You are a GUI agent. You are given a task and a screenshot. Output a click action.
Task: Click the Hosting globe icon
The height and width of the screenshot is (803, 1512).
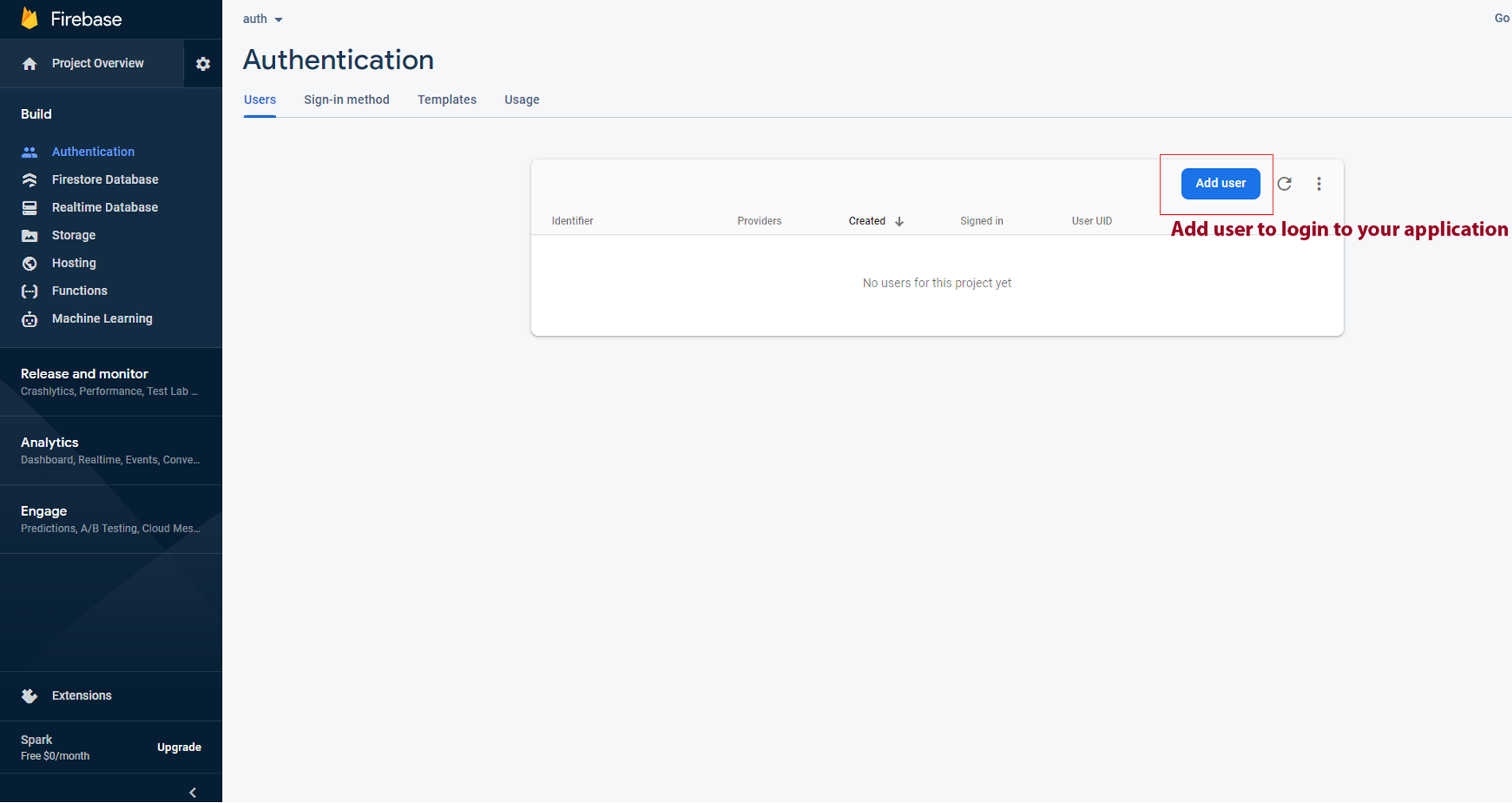[29, 263]
